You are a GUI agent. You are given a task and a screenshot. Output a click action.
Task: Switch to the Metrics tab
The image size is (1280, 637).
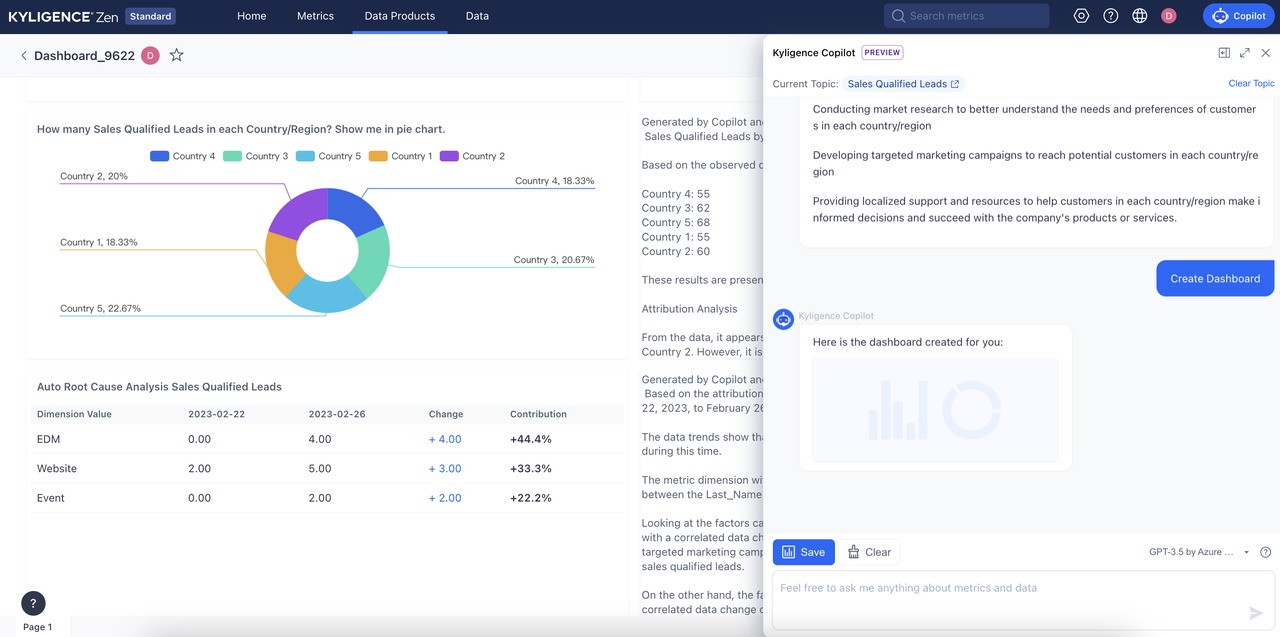[315, 16]
